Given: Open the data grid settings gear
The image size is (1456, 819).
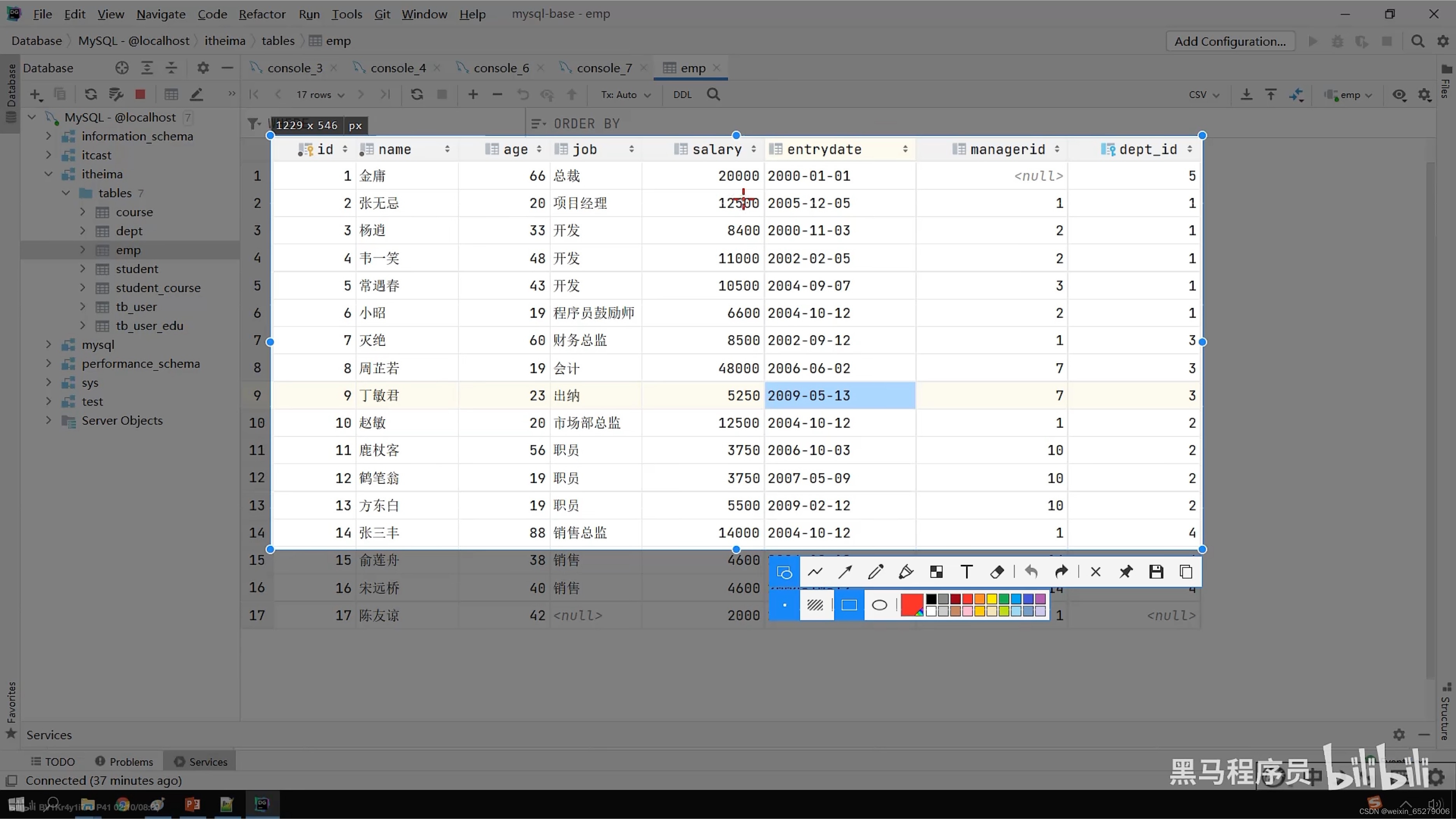Looking at the screenshot, I should click(x=1424, y=95).
